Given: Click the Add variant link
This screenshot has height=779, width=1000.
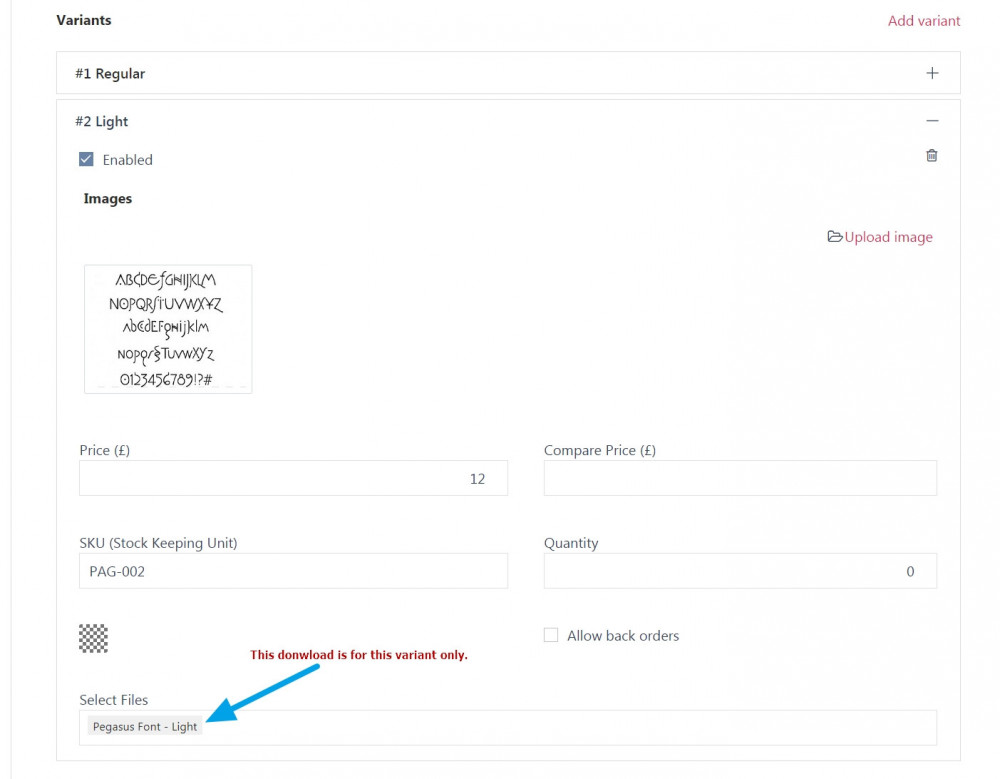Looking at the screenshot, I should [x=924, y=20].
